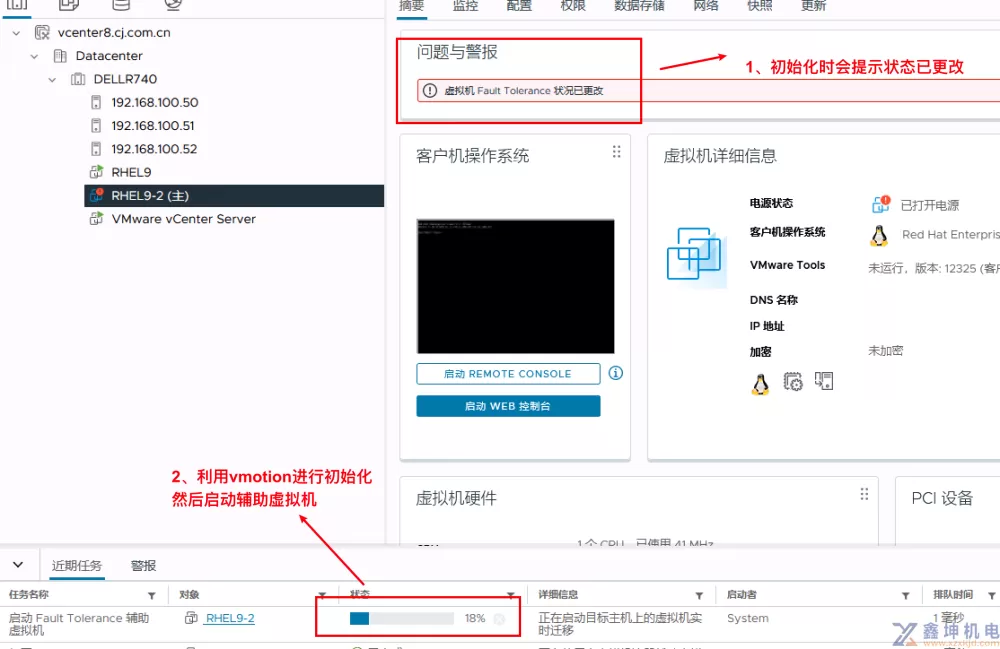Select host 192.168.100.51
Viewport: 1000px width, 649px height.
coord(152,126)
